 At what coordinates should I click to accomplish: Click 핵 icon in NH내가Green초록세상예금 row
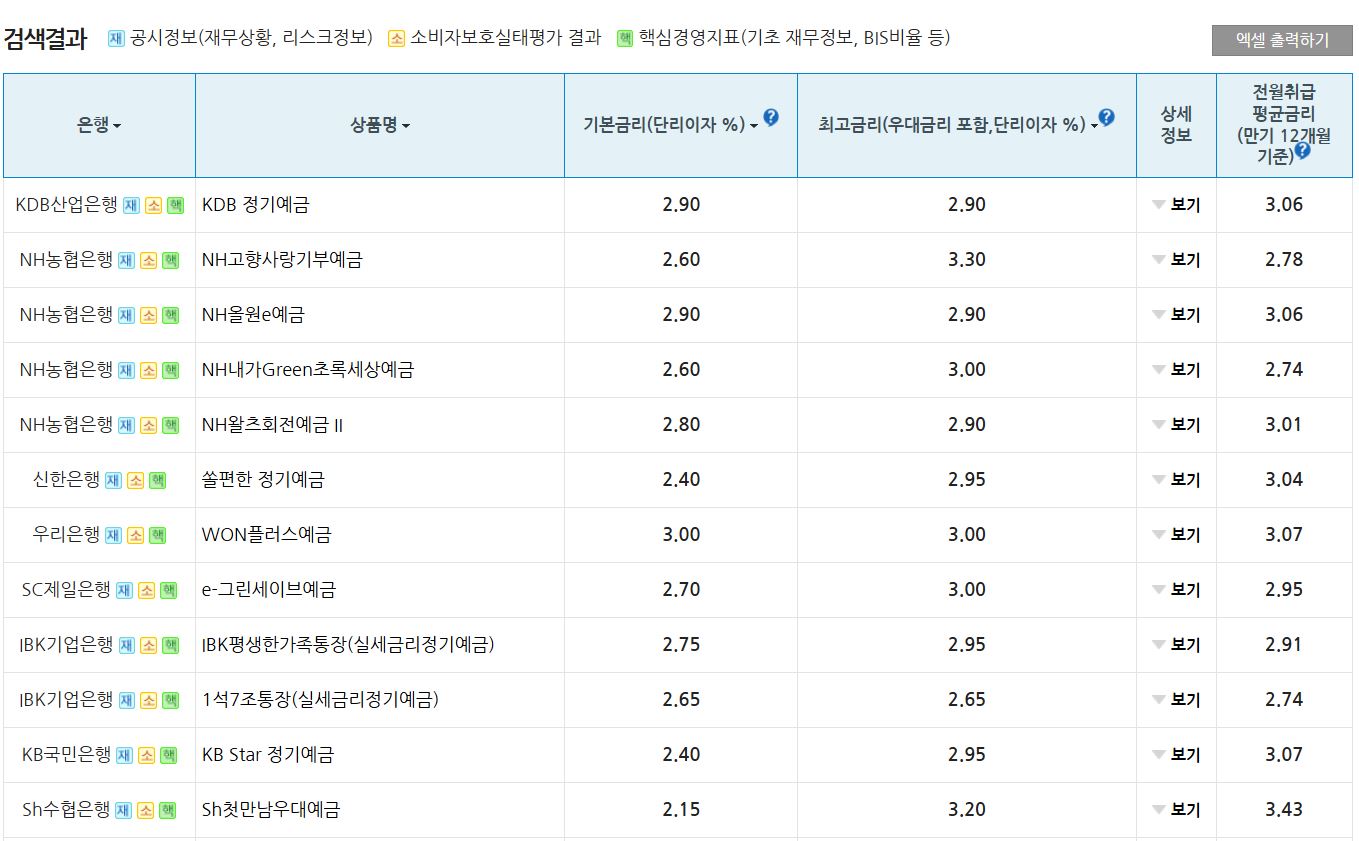(170, 370)
